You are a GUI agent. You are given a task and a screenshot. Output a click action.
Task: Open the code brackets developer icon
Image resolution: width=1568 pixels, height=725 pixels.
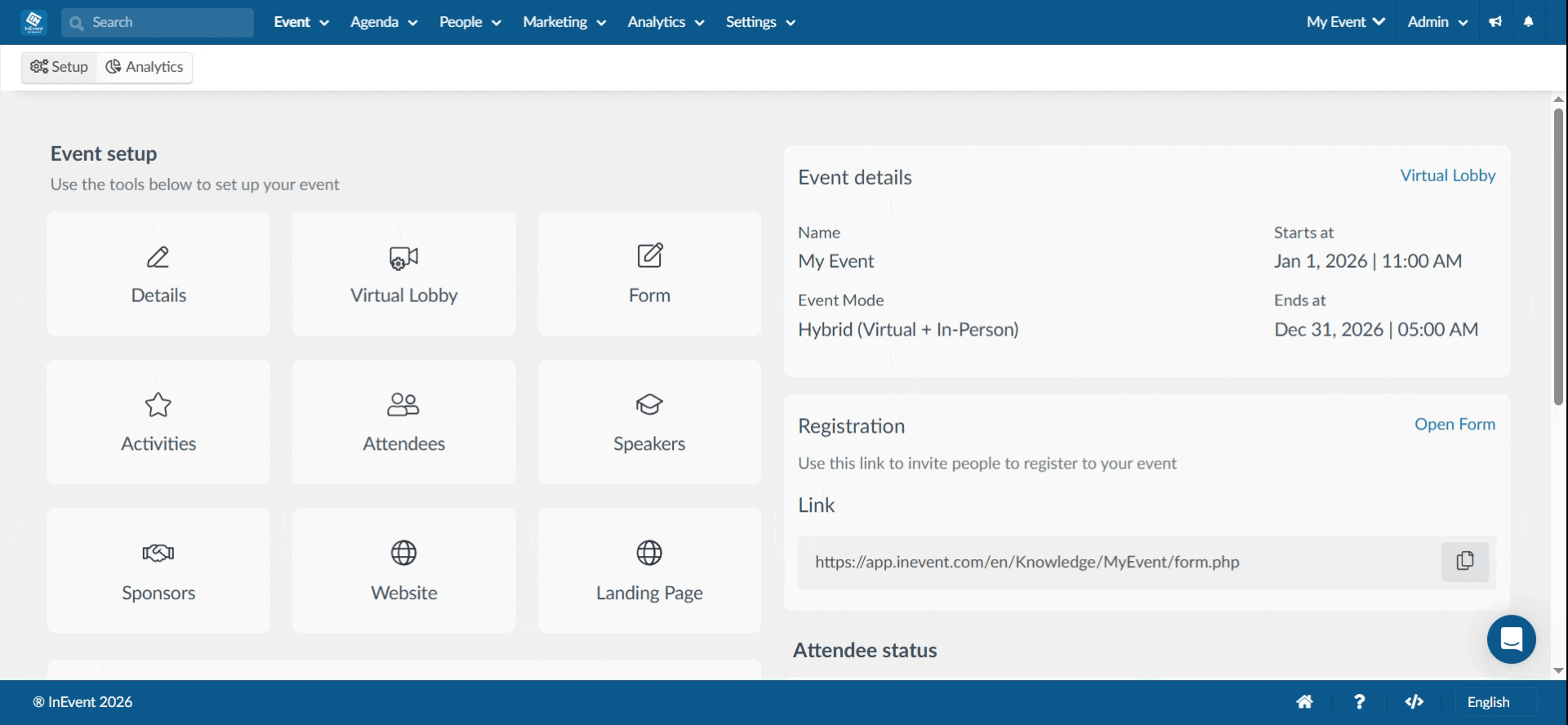click(x=1414, y=701)
